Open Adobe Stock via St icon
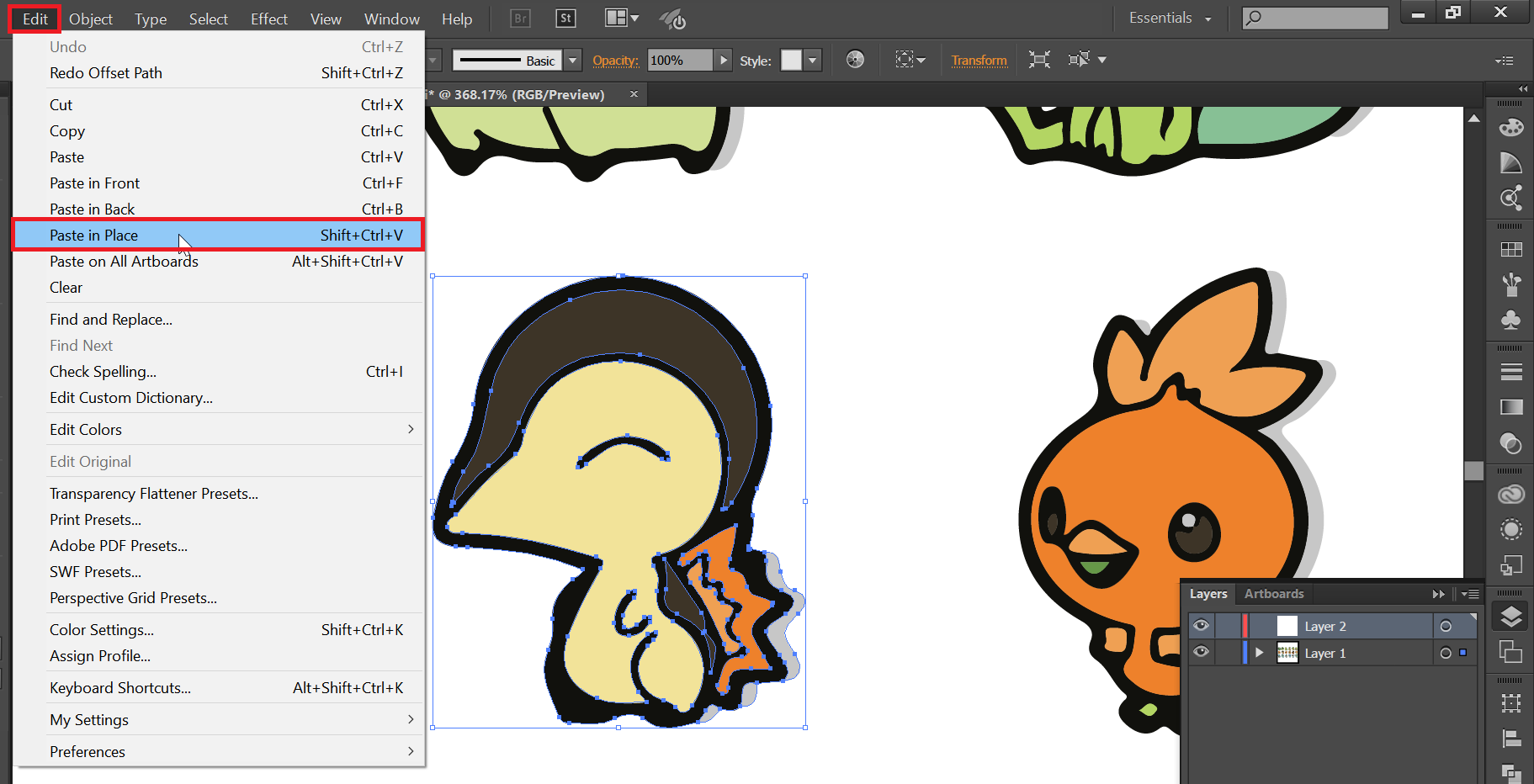The image size is (1534, 784). tap(565, 19)
